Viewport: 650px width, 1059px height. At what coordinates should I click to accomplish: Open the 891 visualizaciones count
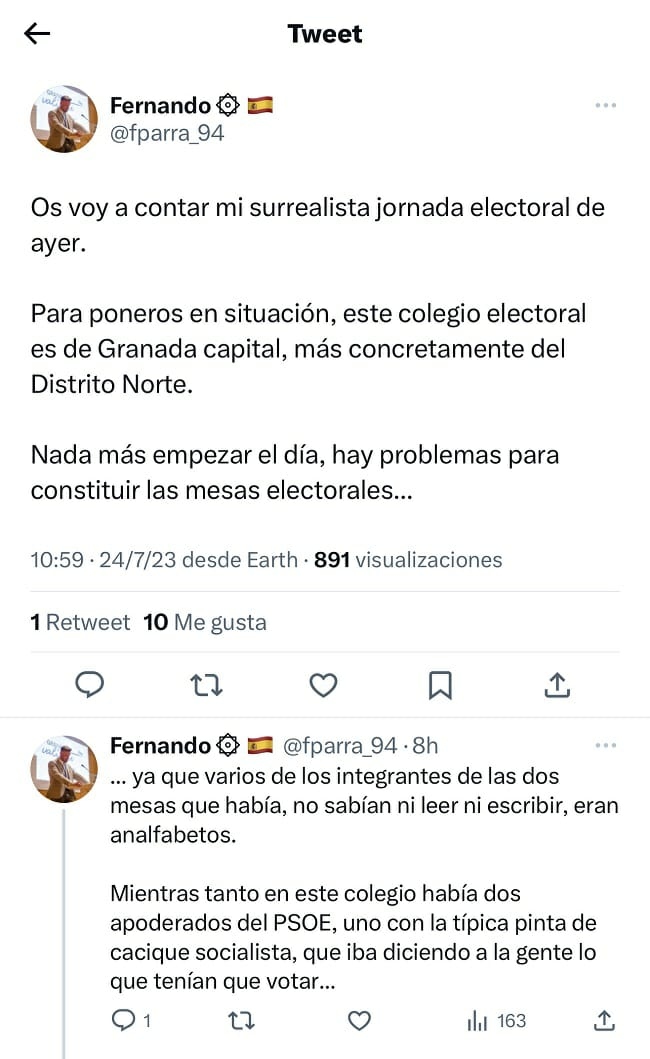pos(408,560)
